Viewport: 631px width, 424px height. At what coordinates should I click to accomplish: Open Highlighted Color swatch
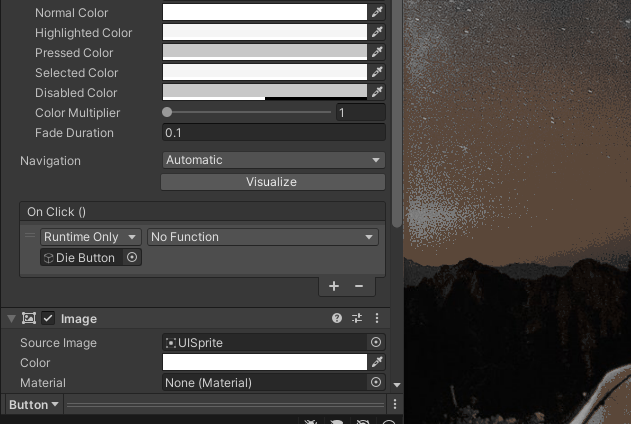coord(265,32)
